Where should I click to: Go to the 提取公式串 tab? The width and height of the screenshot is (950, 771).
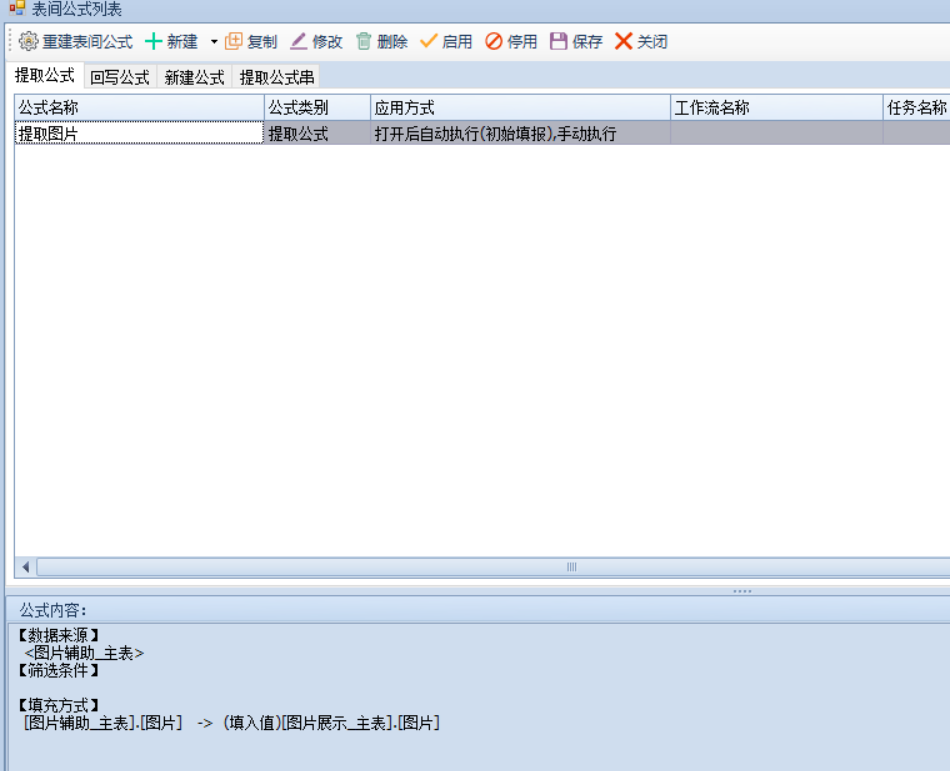click(277, 77)
